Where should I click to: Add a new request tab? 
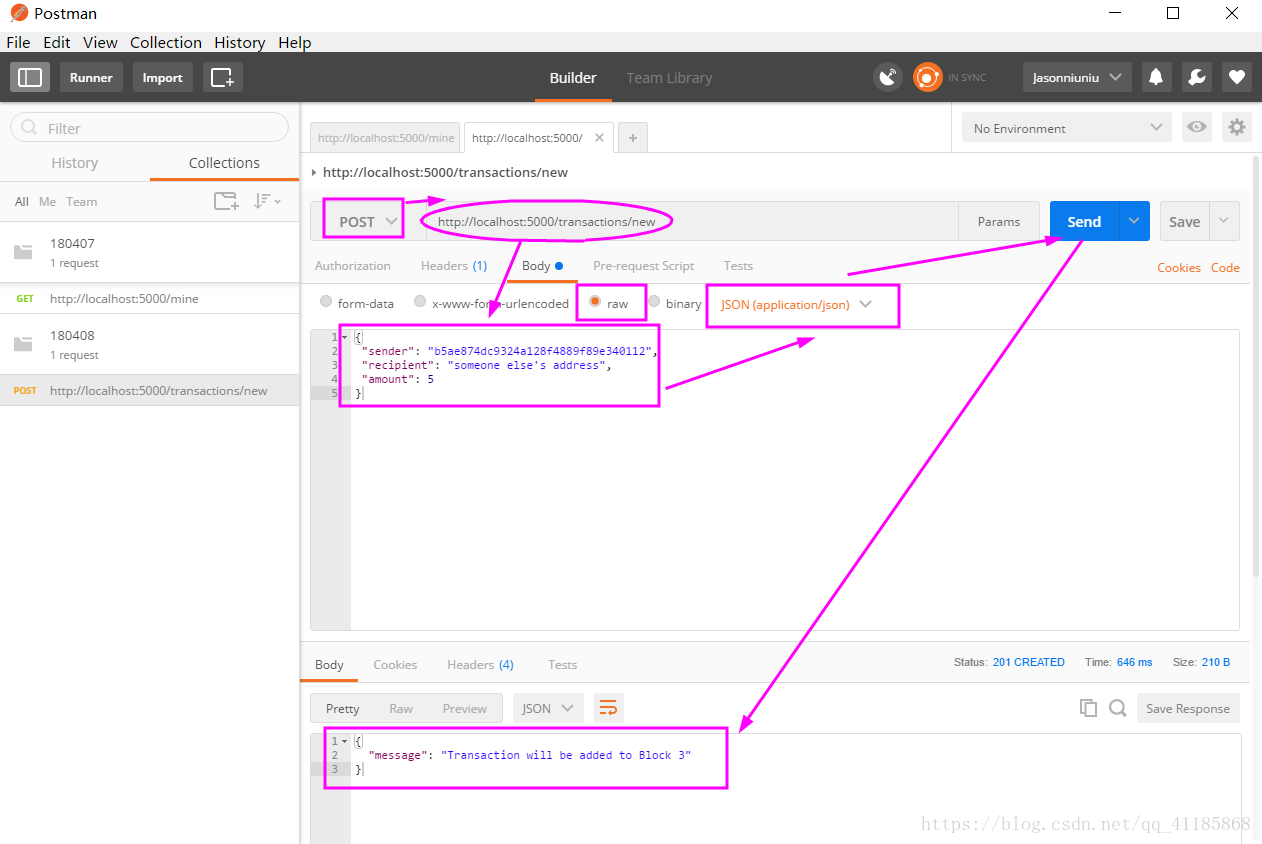tap(632, 138)
